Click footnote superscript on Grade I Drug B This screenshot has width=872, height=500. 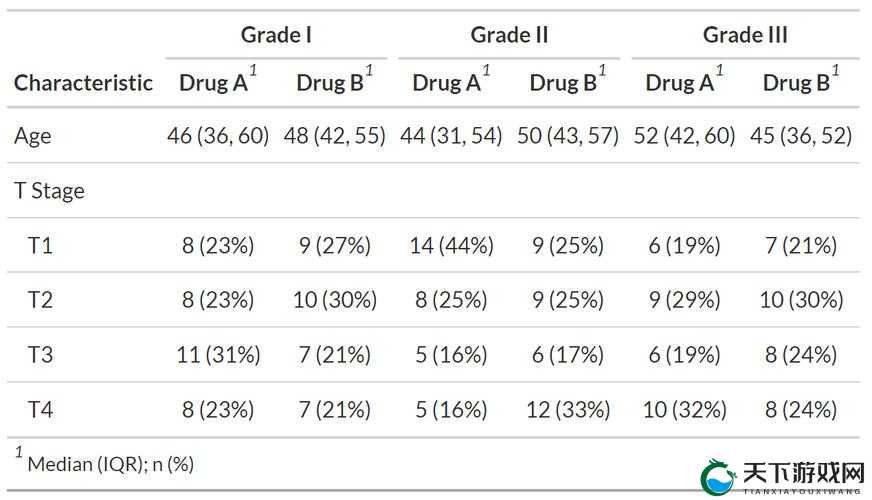pyautogui.click(x=369, y=70)
